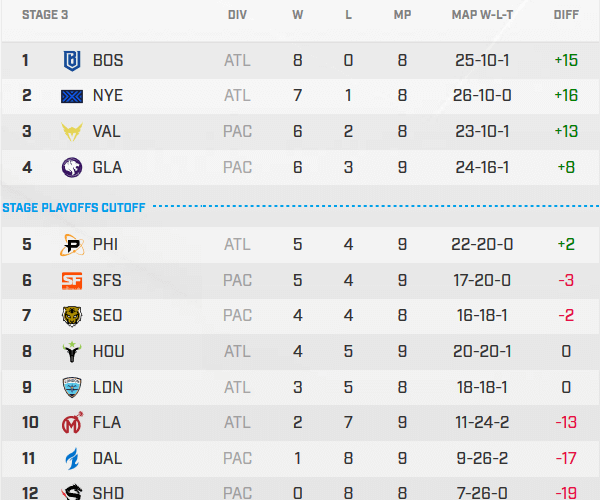Image resolution: width=600 pixels, height=500 pixels.
Task: Open the Philadelphia Fusion logo
Action: coord(72,244)
